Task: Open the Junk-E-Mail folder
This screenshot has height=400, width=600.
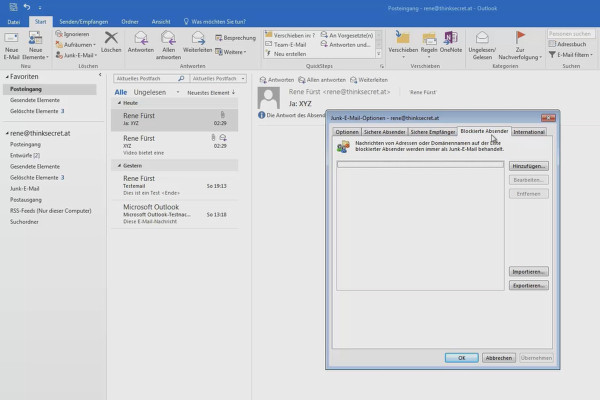Action: [x=24, y=189]
